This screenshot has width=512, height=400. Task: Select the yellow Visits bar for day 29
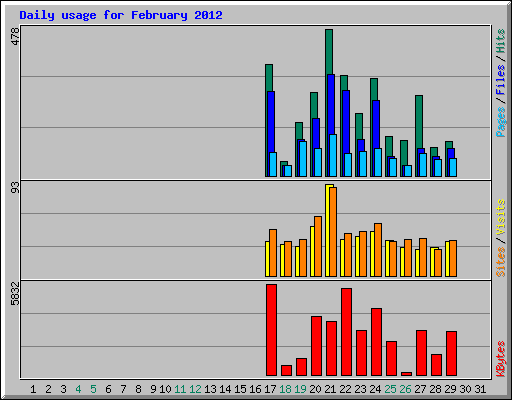tap(447, 259)
